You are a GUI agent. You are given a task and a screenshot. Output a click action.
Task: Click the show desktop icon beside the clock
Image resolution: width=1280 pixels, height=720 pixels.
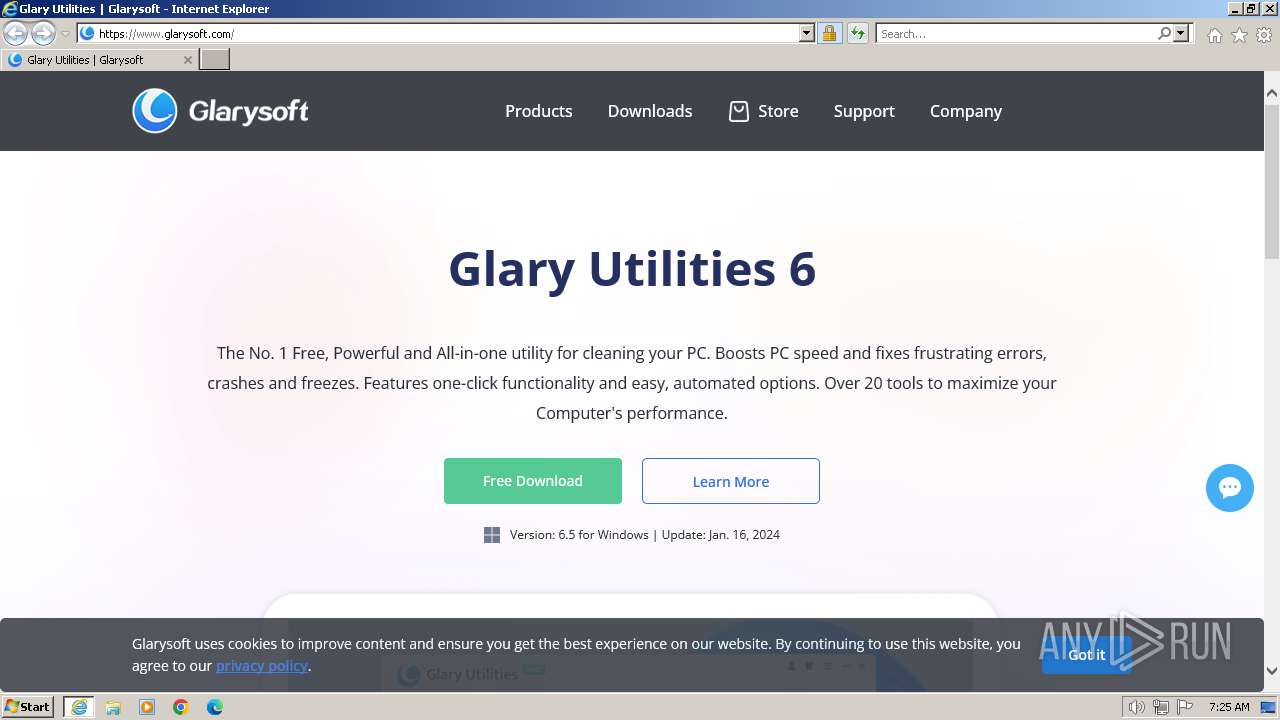click(x=1268, y=707)
